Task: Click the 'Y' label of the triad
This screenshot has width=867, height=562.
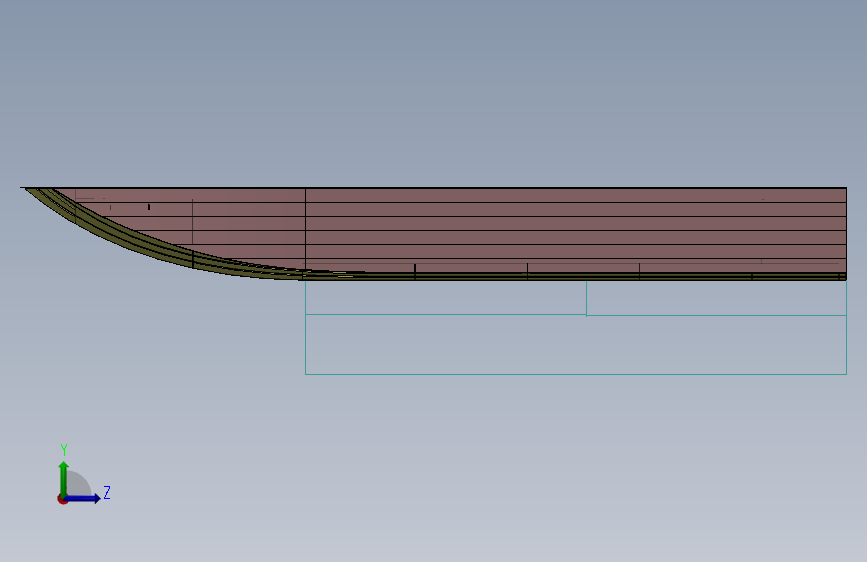Action: click(64, 450)
